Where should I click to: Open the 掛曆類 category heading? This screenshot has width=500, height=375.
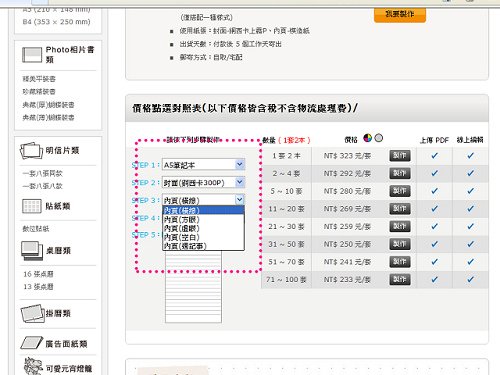58,313
